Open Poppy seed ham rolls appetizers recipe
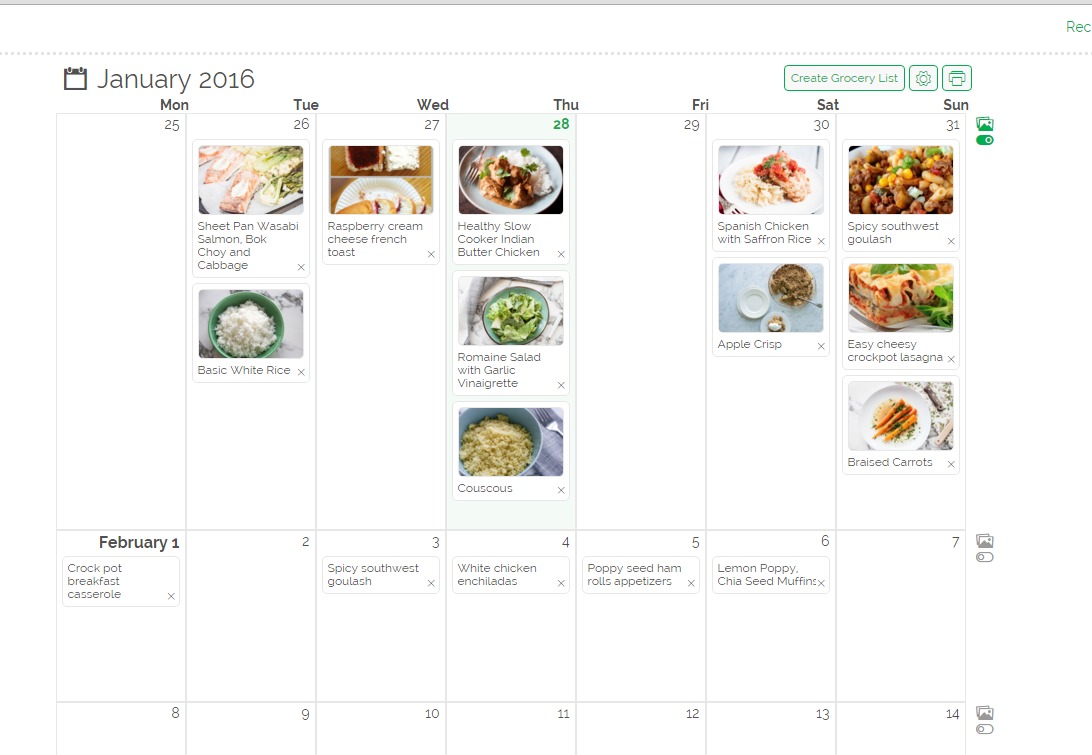This screenshot has width=1092, height=755. (x=634, y=575)
